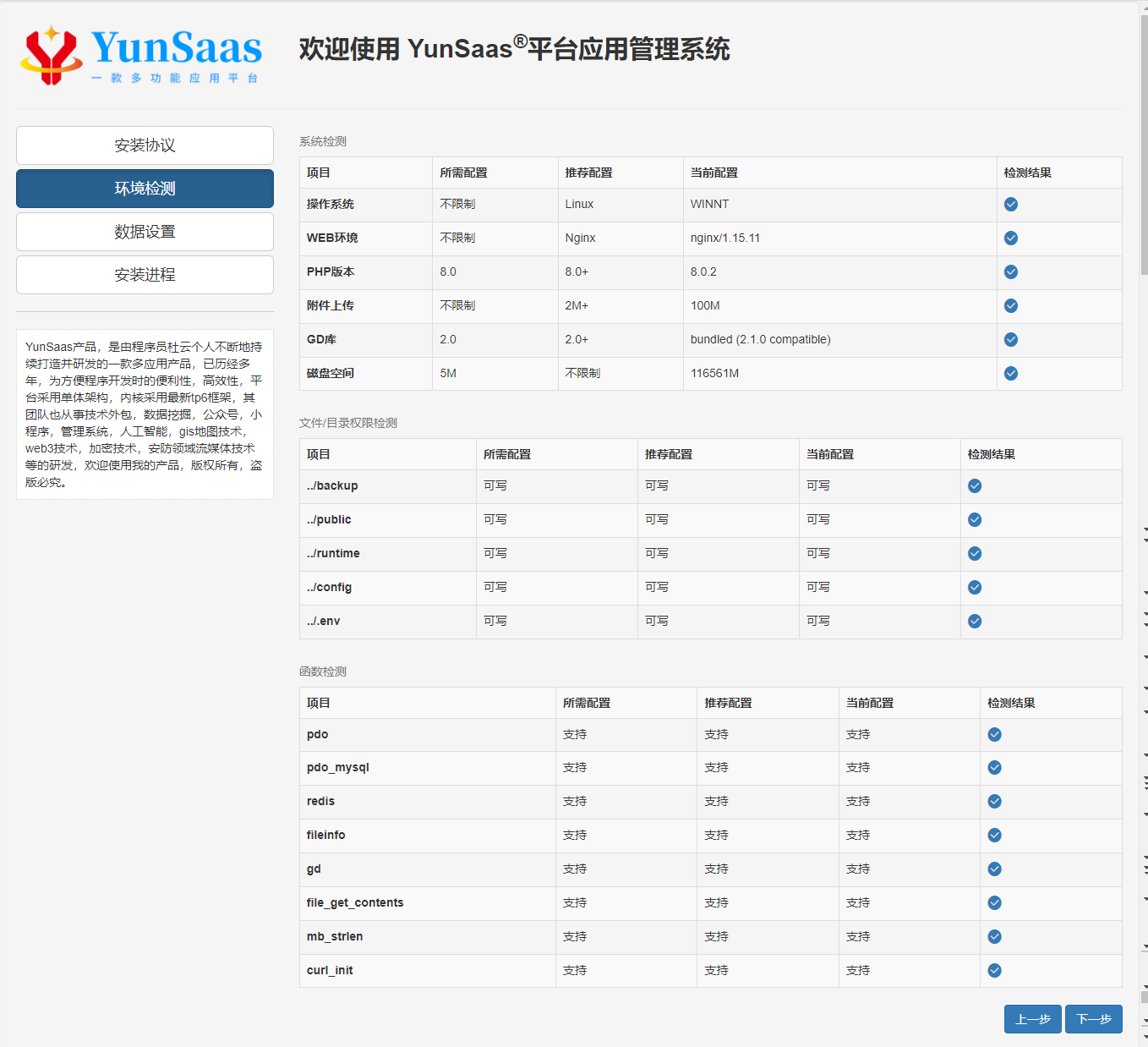Go to the 数据设置 step
The width and height of the screenshot is (1148, 1047).
[145, 232]
